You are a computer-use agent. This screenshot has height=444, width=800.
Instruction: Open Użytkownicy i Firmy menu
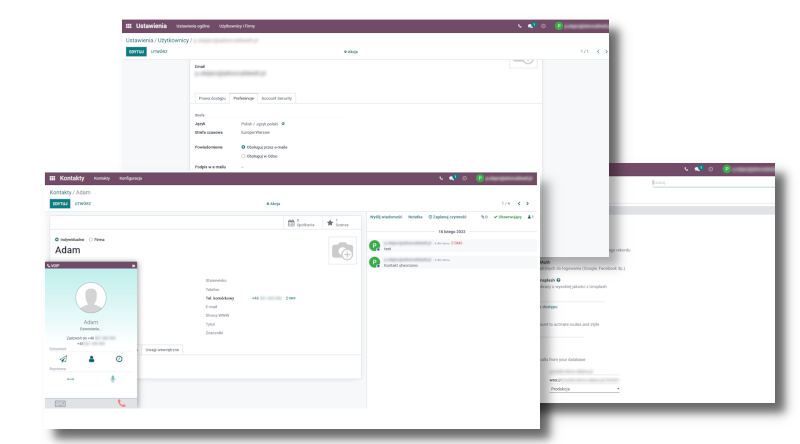237,26
